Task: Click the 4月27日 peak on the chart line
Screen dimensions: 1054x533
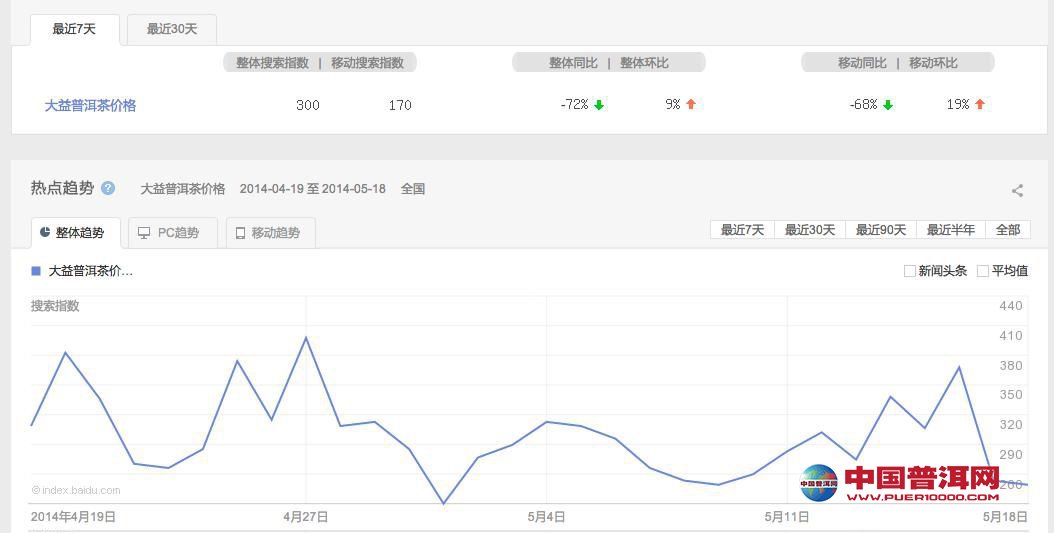Action: coord(306,337)
